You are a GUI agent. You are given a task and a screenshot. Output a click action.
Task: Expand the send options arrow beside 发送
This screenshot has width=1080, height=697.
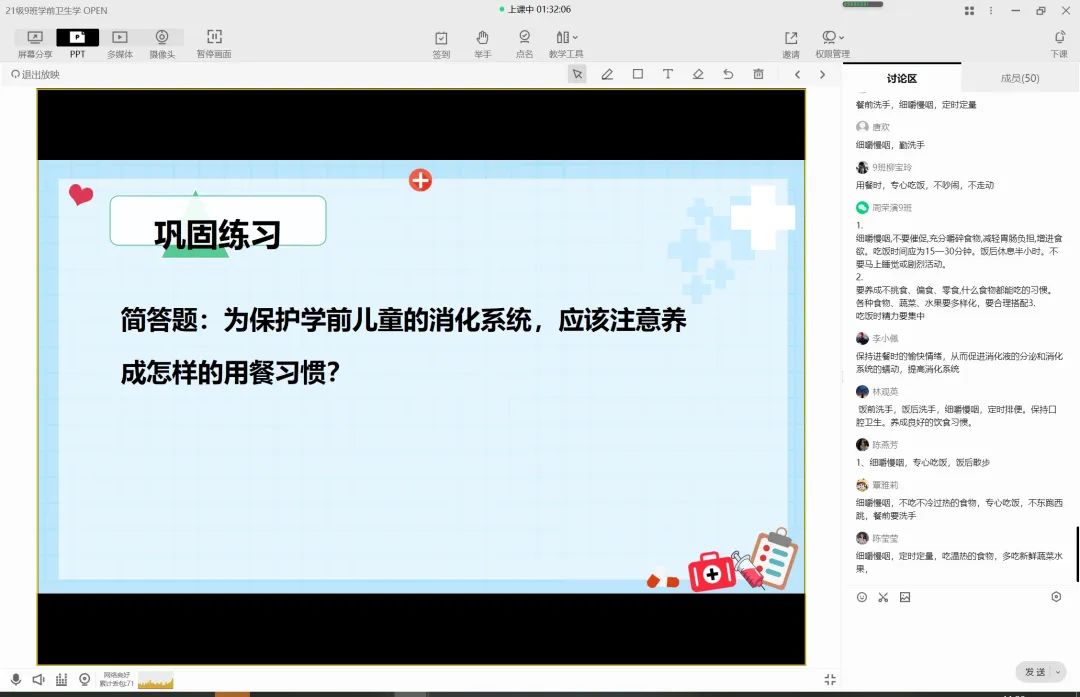point(1060,672)
